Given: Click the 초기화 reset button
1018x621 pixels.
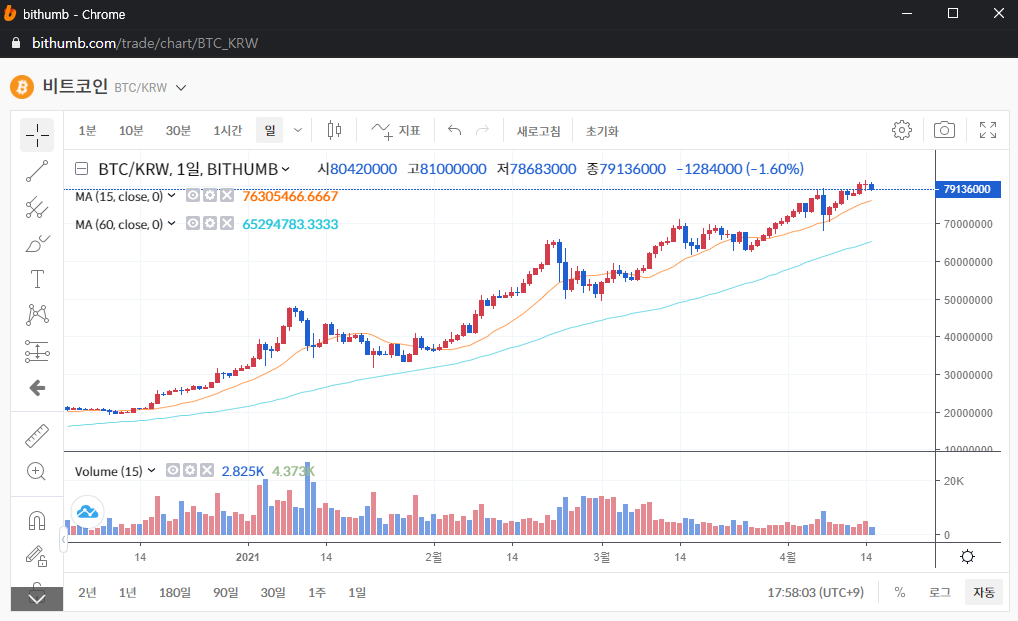Looking at the screenshot, I should [602, 131].
